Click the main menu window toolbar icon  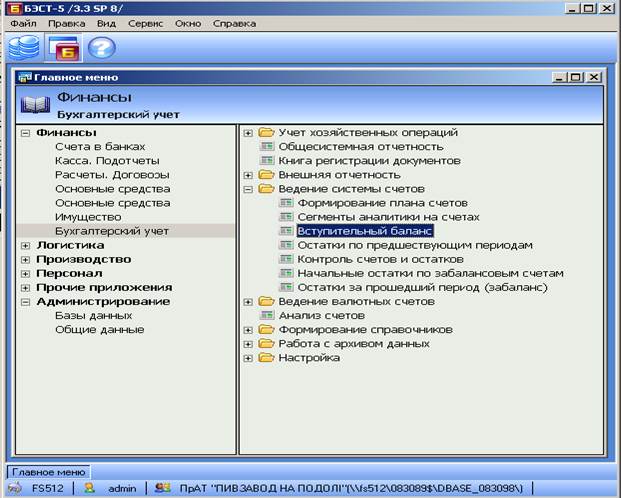pyautogui.click(x=63, y=48)
